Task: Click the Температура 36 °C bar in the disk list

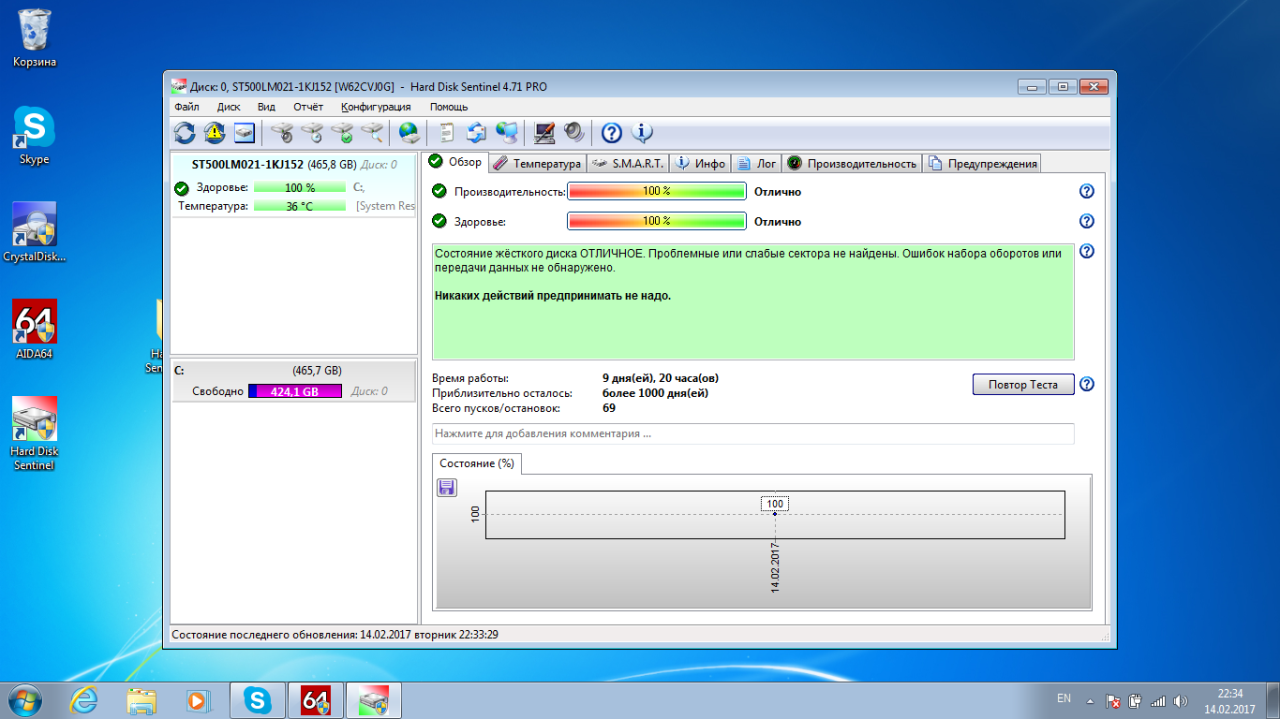Action: pos(299,206)
